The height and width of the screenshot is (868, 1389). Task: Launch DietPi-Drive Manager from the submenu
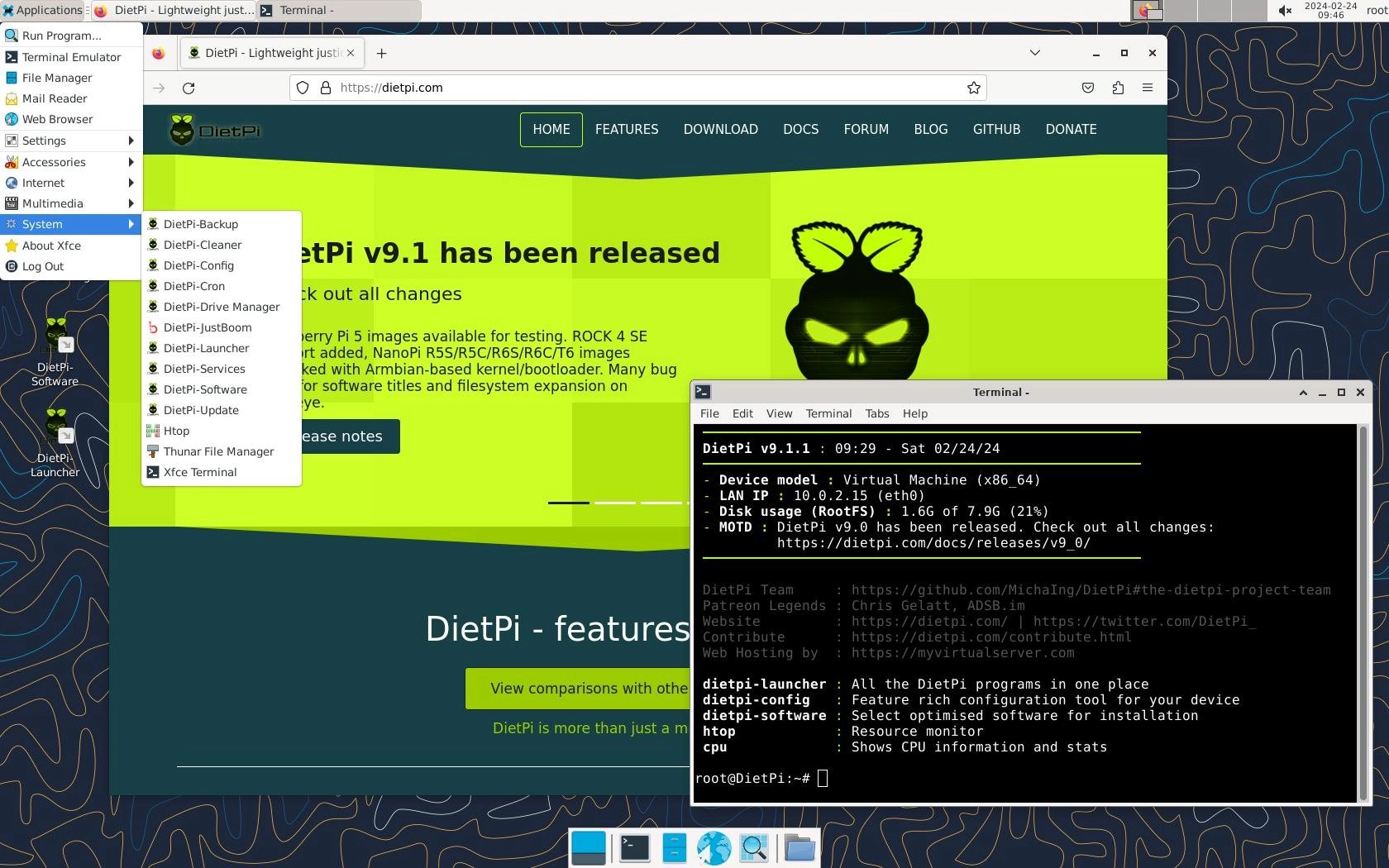pos(222,307)
